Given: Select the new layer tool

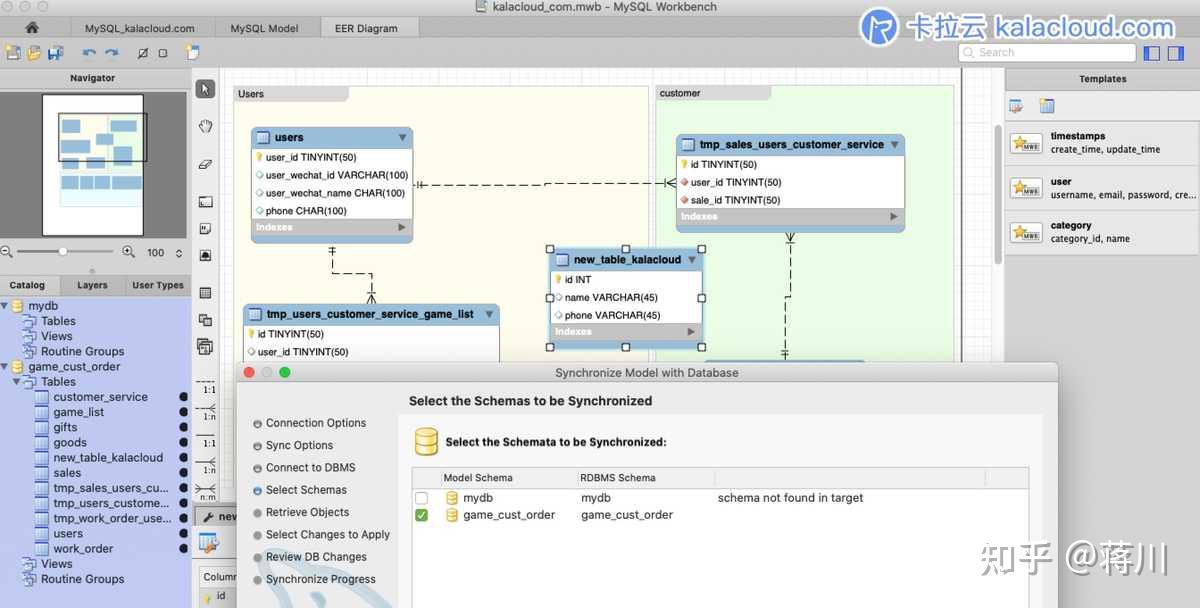Looking at the screenshot, I should (205, 201).
